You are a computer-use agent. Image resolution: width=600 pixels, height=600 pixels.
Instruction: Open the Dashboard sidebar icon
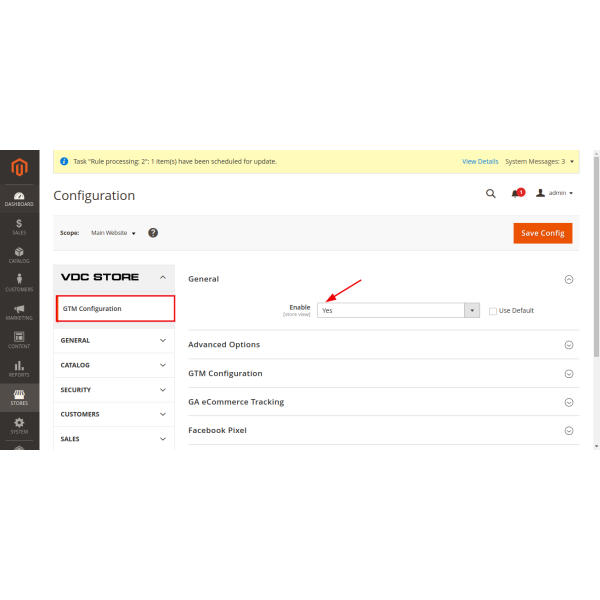click(19, 198)
